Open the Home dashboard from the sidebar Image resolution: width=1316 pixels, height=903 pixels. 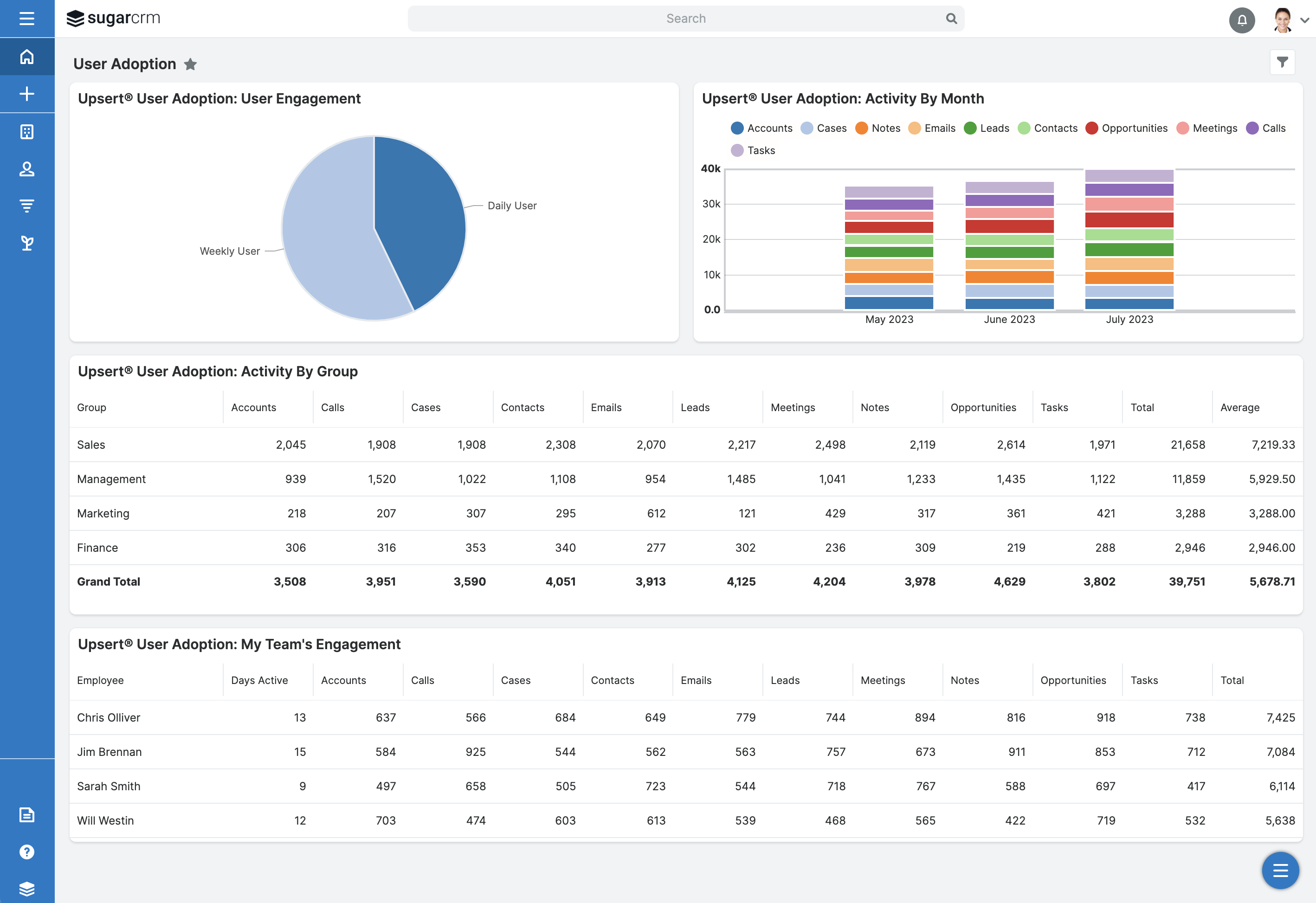(26, 56)
